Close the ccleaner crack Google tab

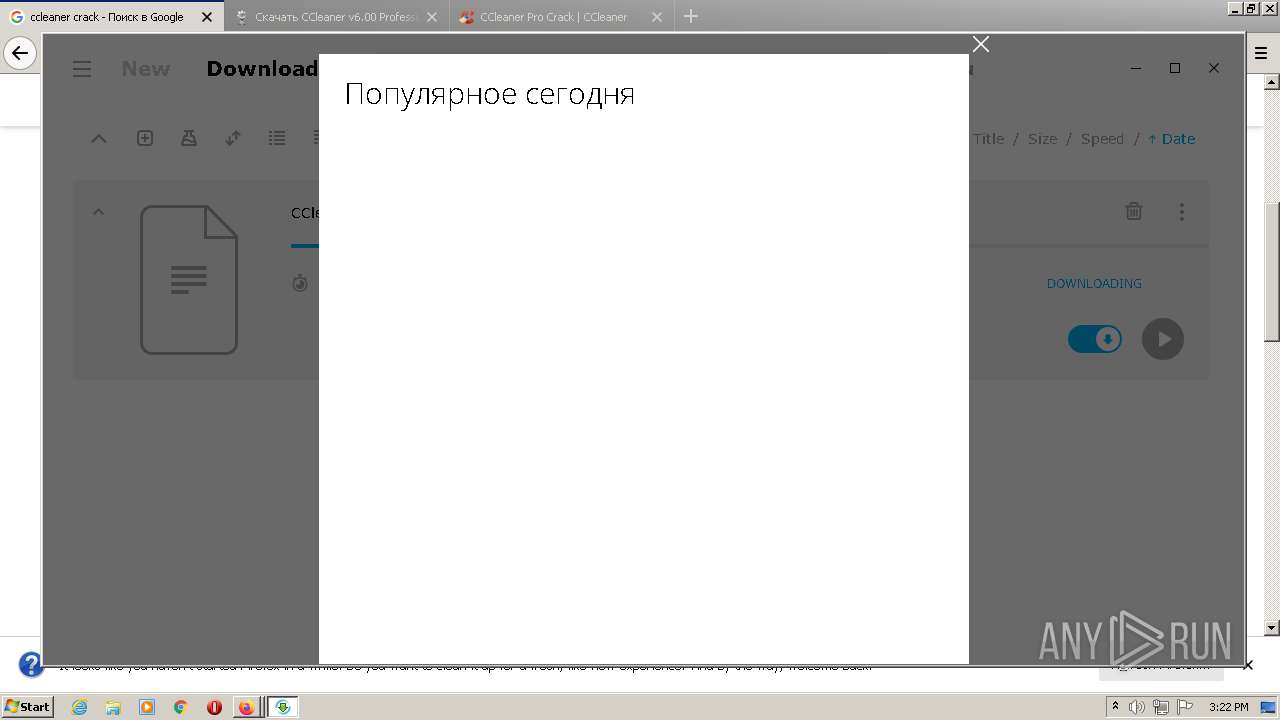207,17
